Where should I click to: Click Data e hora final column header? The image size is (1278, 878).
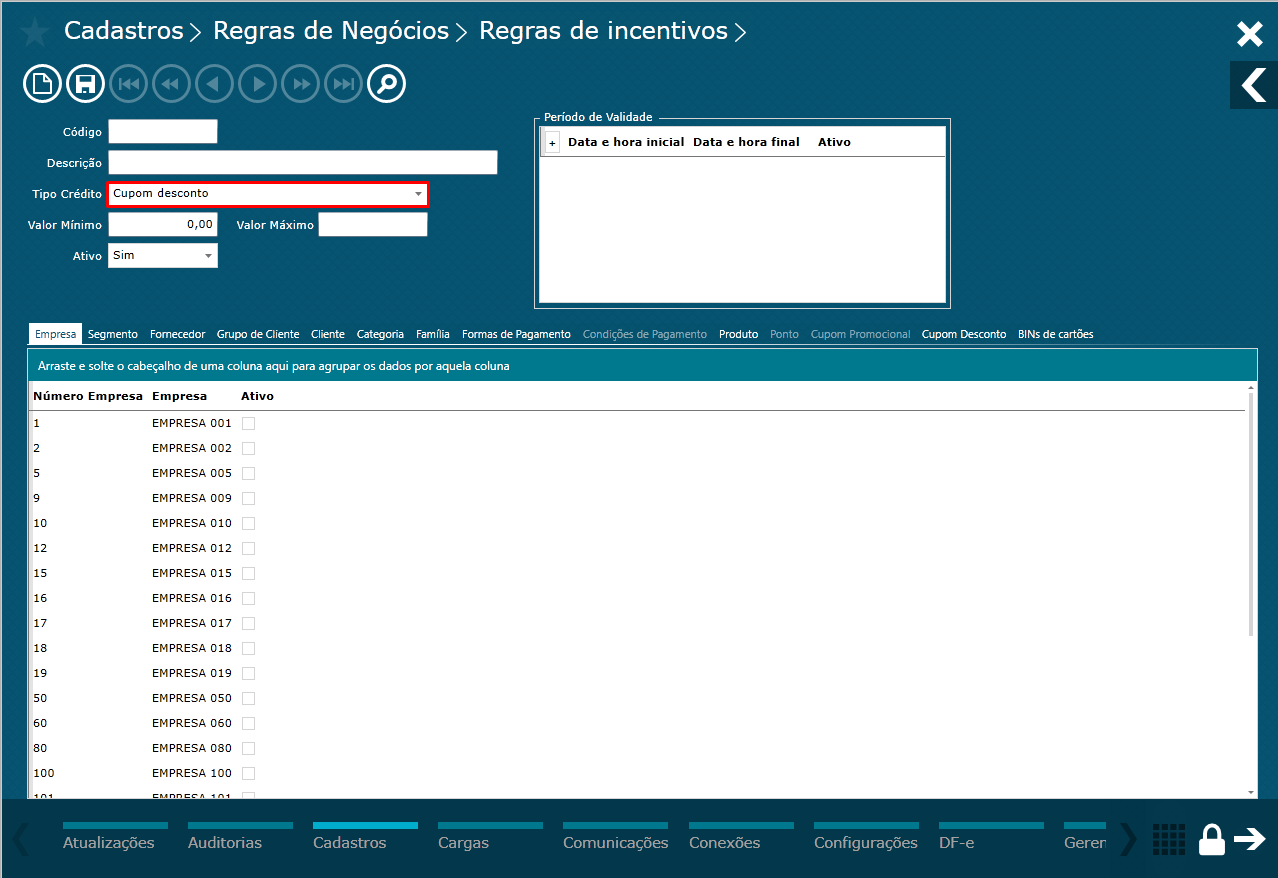(746, 143)
